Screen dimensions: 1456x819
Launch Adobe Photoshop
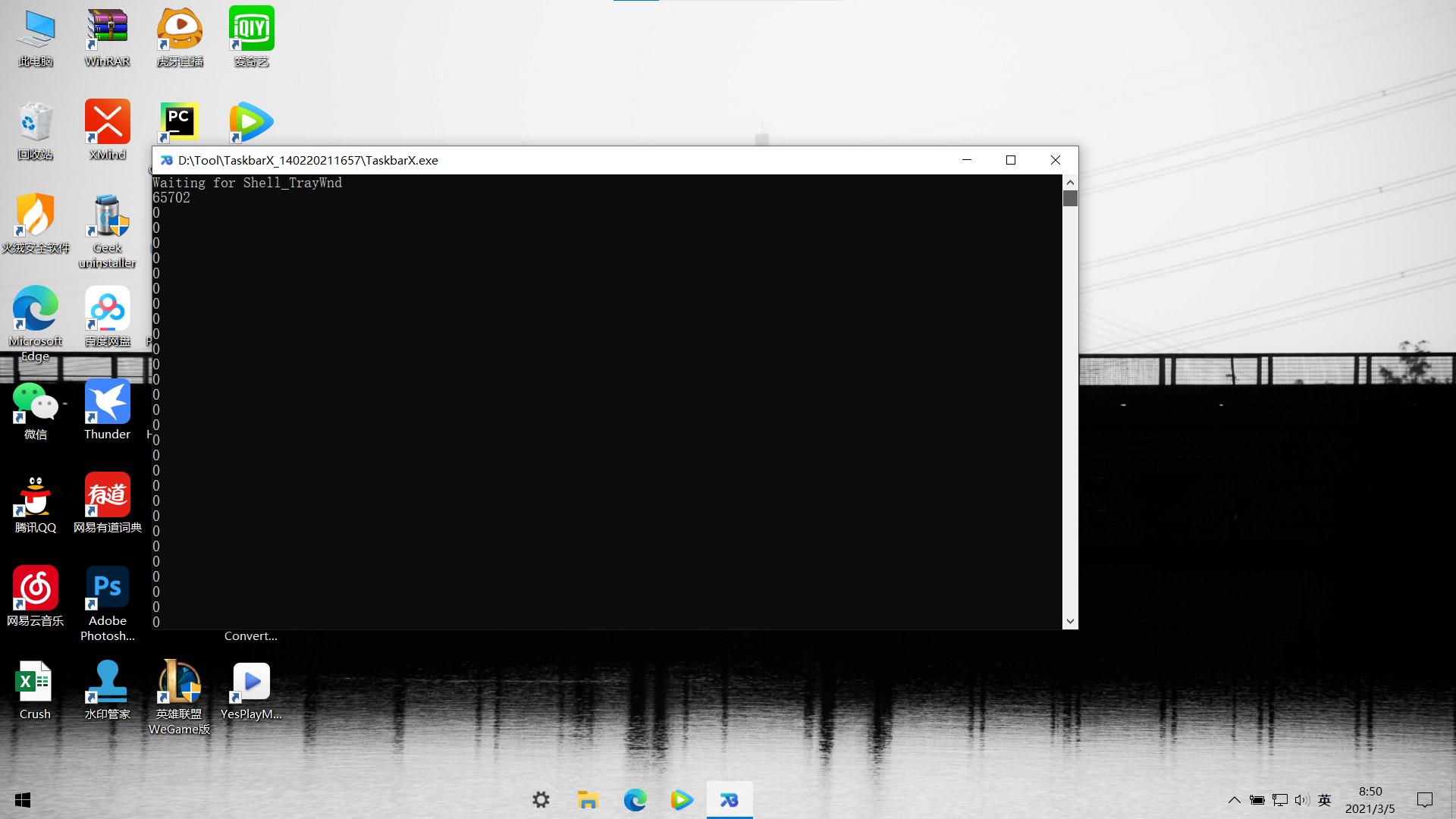107,586
